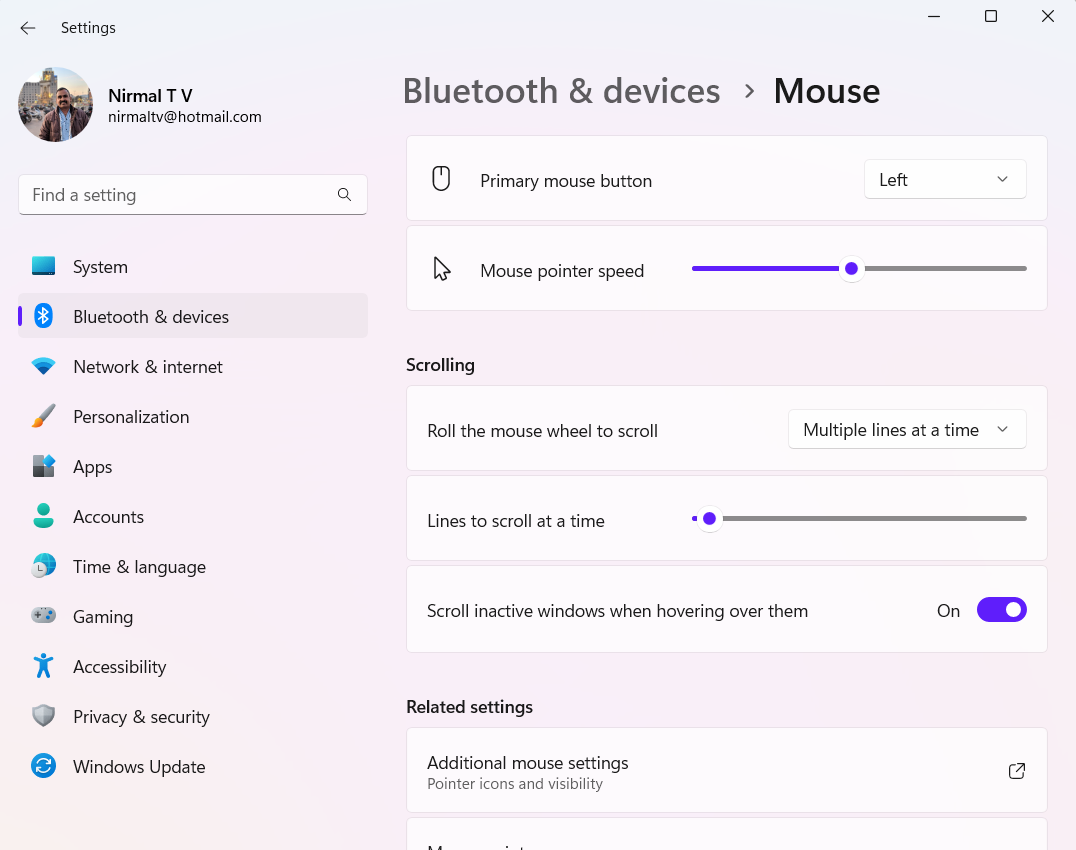Open Time & language settings
The height and width of the screenshot is (850, 1076).
tap(44, 566)
